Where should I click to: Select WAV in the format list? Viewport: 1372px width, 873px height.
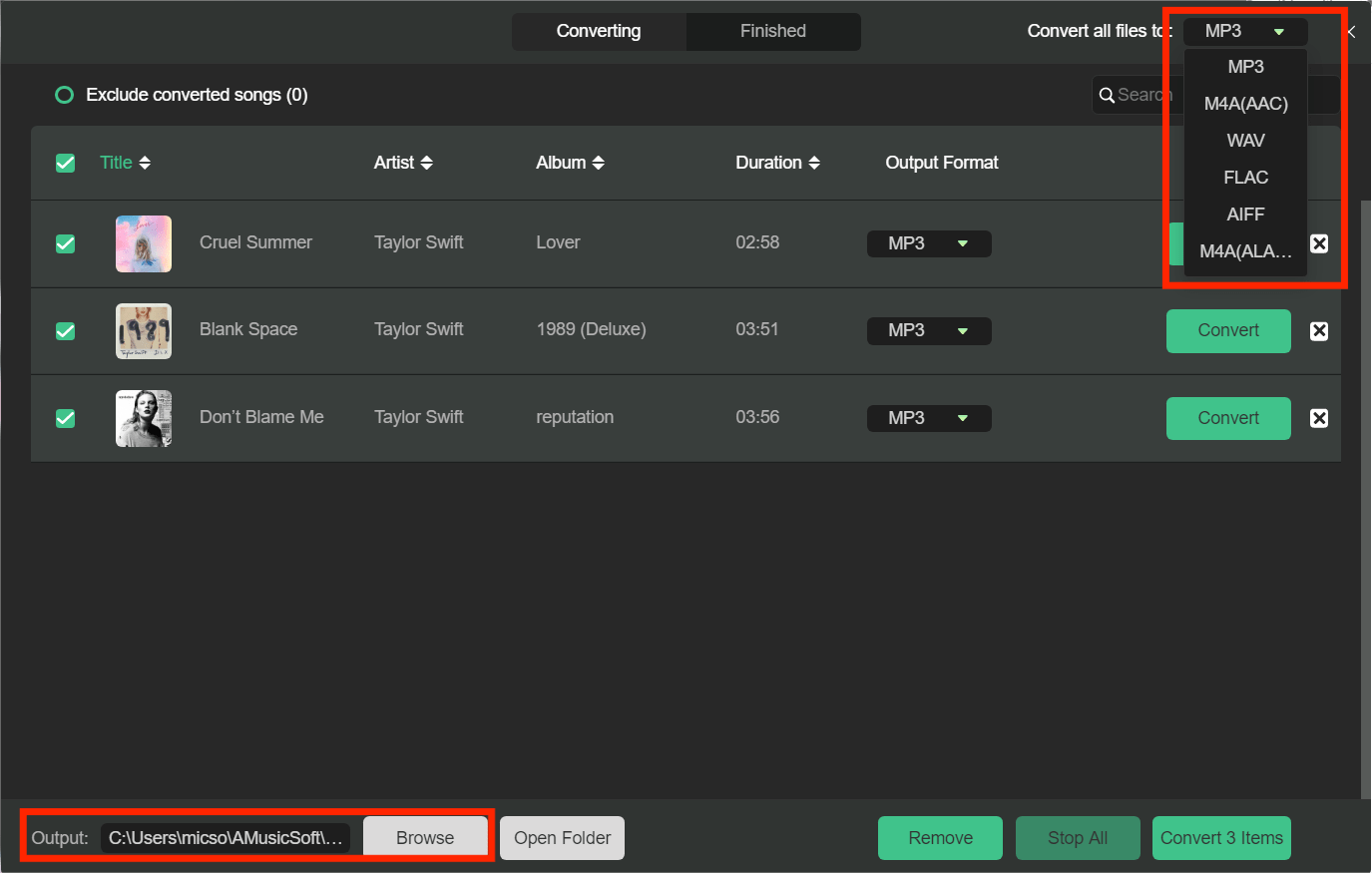1245,141
